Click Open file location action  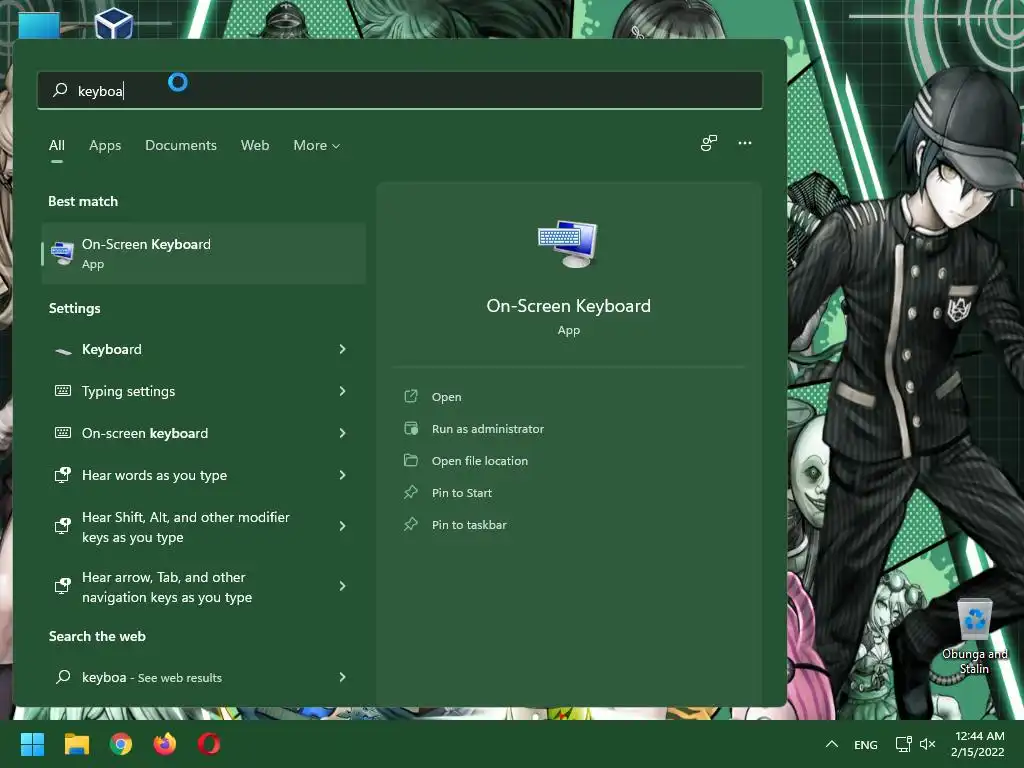479,461
